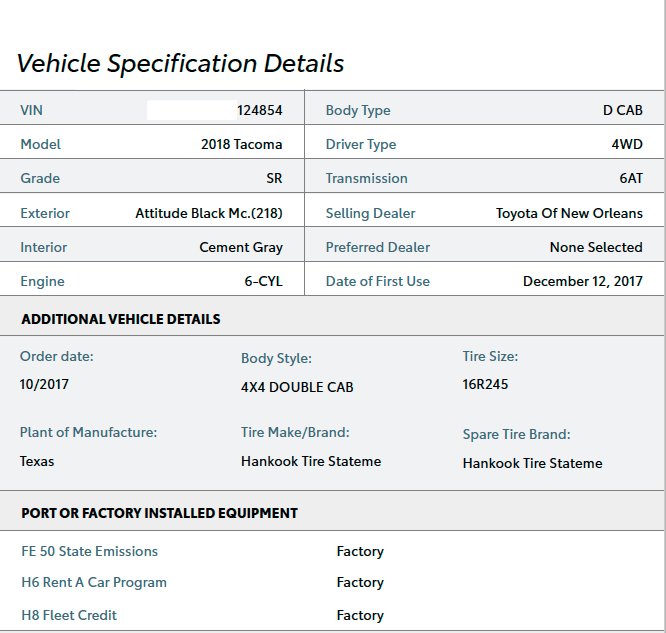
Task: Select the VIN number 124854
Action: (260, 110)
